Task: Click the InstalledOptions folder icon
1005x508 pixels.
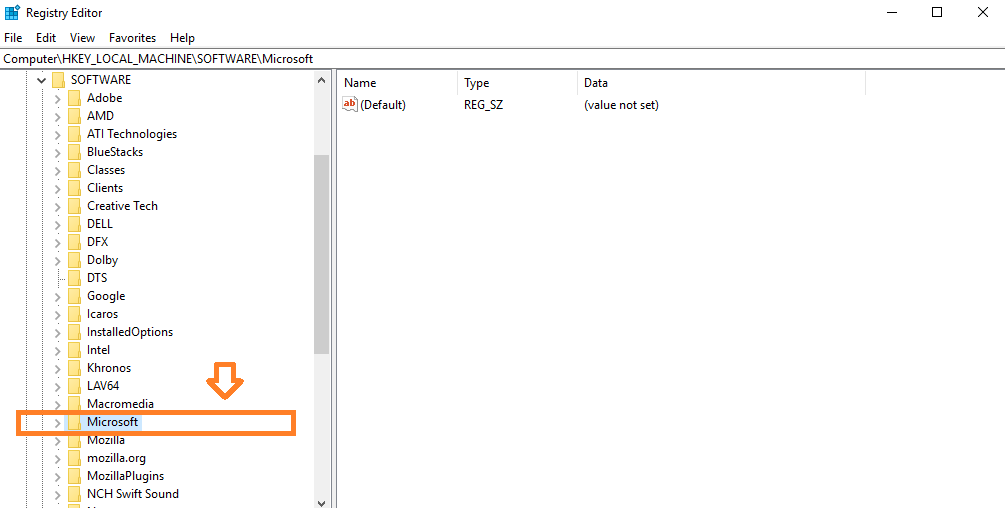Action: [x=74, y=332]
